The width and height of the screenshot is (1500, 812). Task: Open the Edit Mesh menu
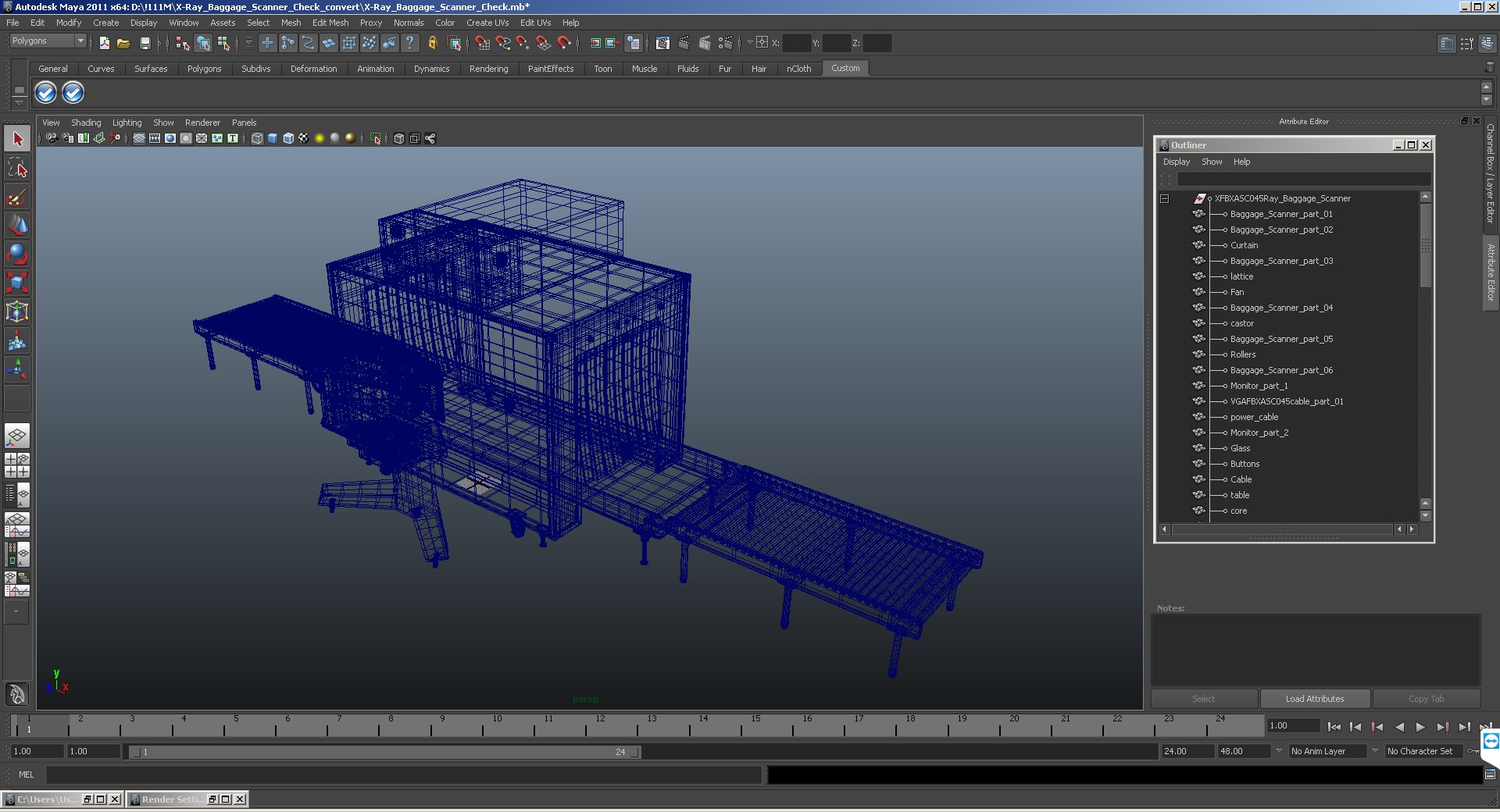[x=330, y=23]
